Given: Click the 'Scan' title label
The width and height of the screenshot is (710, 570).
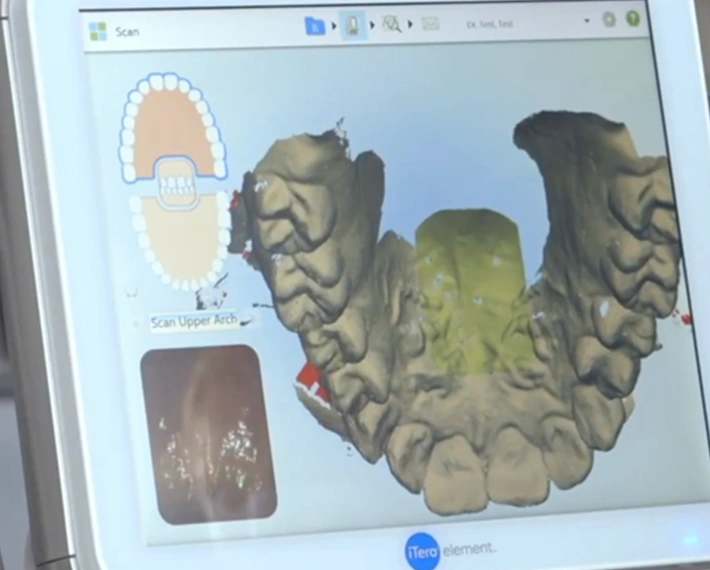Looking at the screenshot, I should click(127, 32).
